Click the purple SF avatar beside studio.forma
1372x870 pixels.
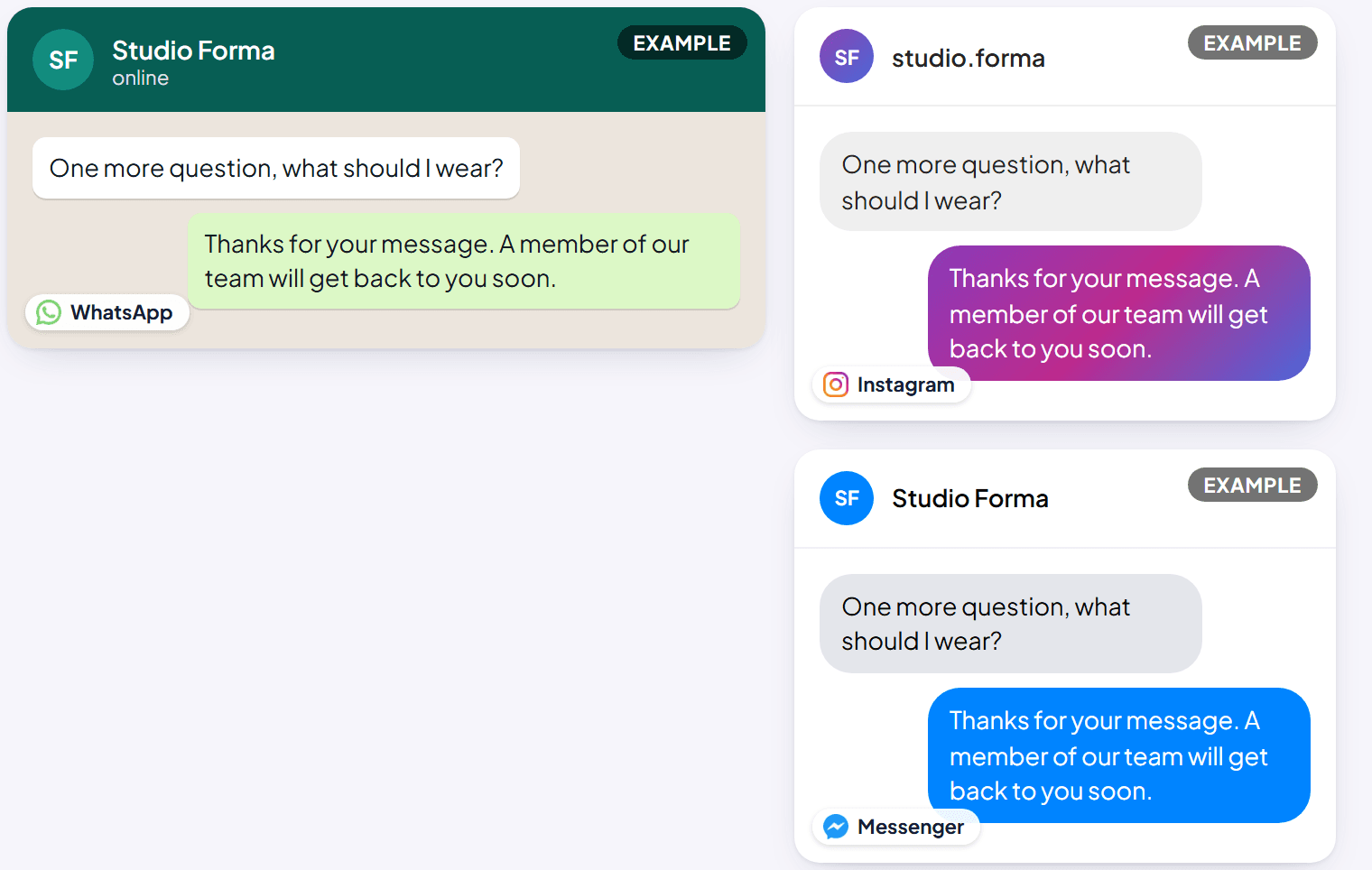(847, 56)
